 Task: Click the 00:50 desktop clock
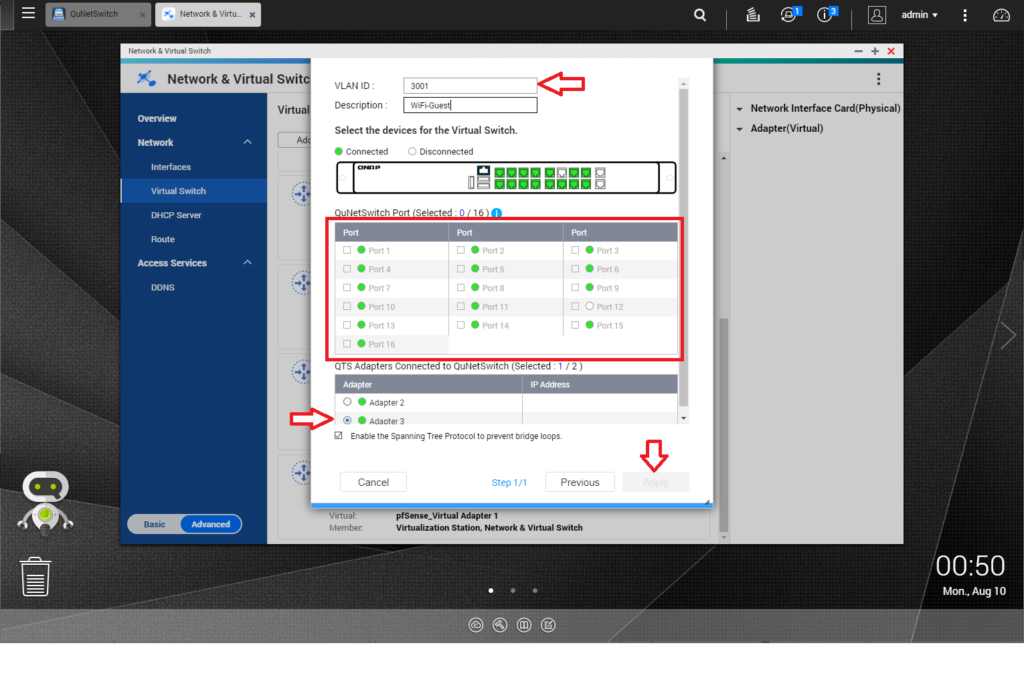(x=970, y=566)
